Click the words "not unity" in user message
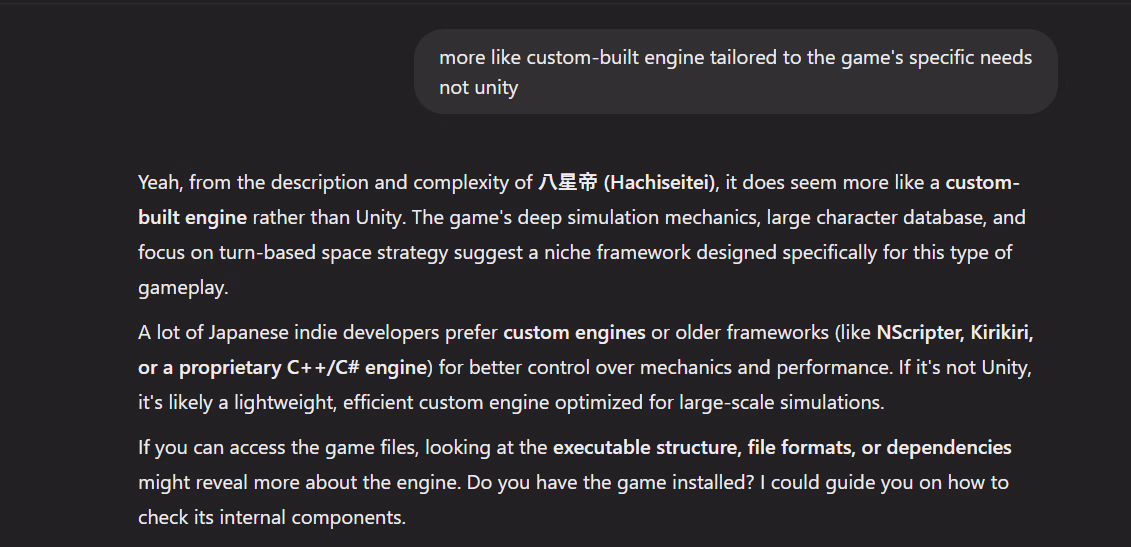The height and width of the screenshot is (547, 1131). [479, 88]
